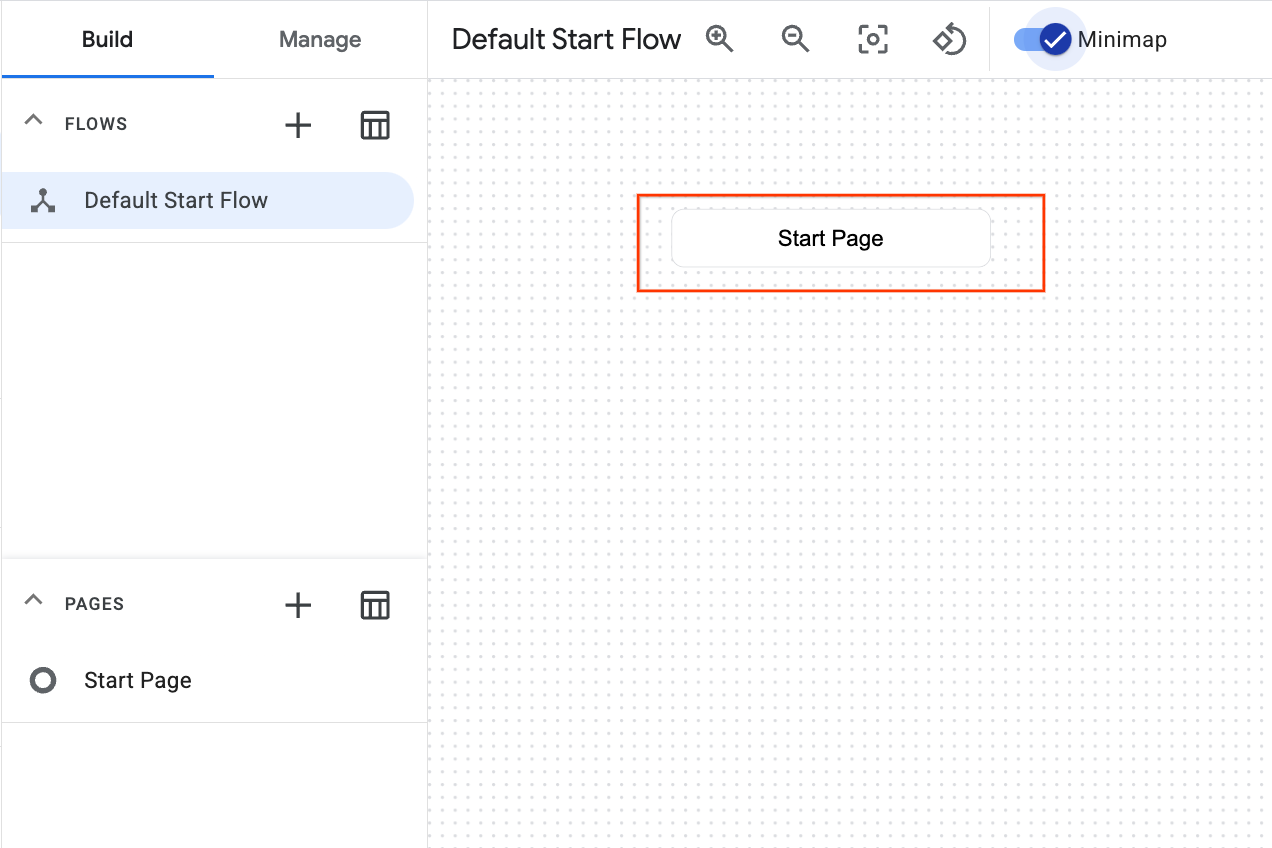Collapse the Pages section
1272x848 pixels.
(33, 600)
